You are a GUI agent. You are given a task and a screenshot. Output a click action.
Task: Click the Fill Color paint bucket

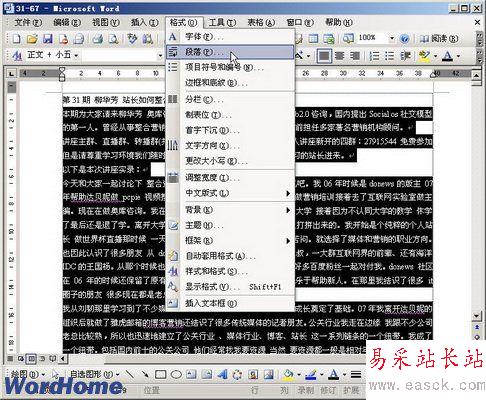pyautogui.click(x=288, y=375)
